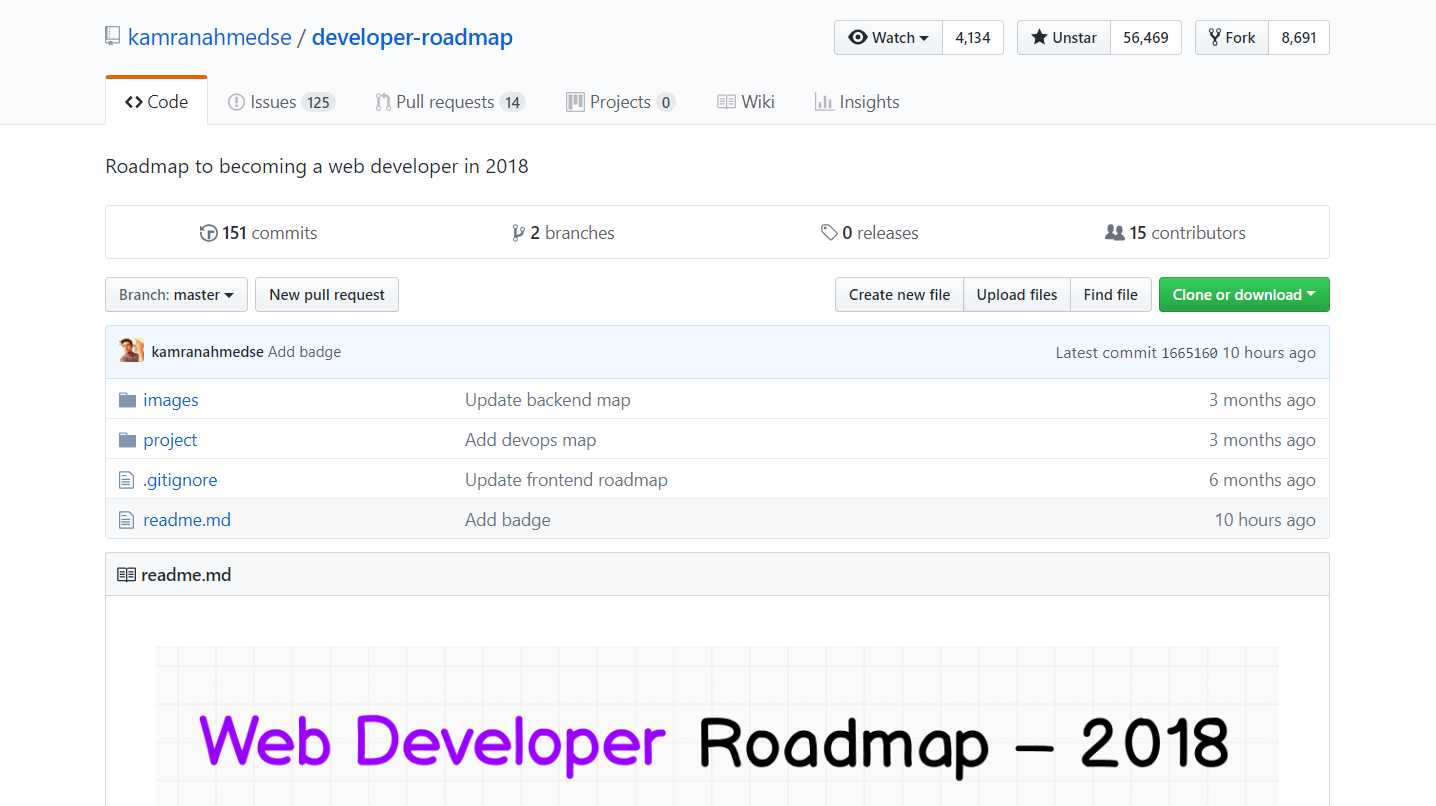Click the branches git icon
The width and height of the screenshot is (1436, 806).
518,233
